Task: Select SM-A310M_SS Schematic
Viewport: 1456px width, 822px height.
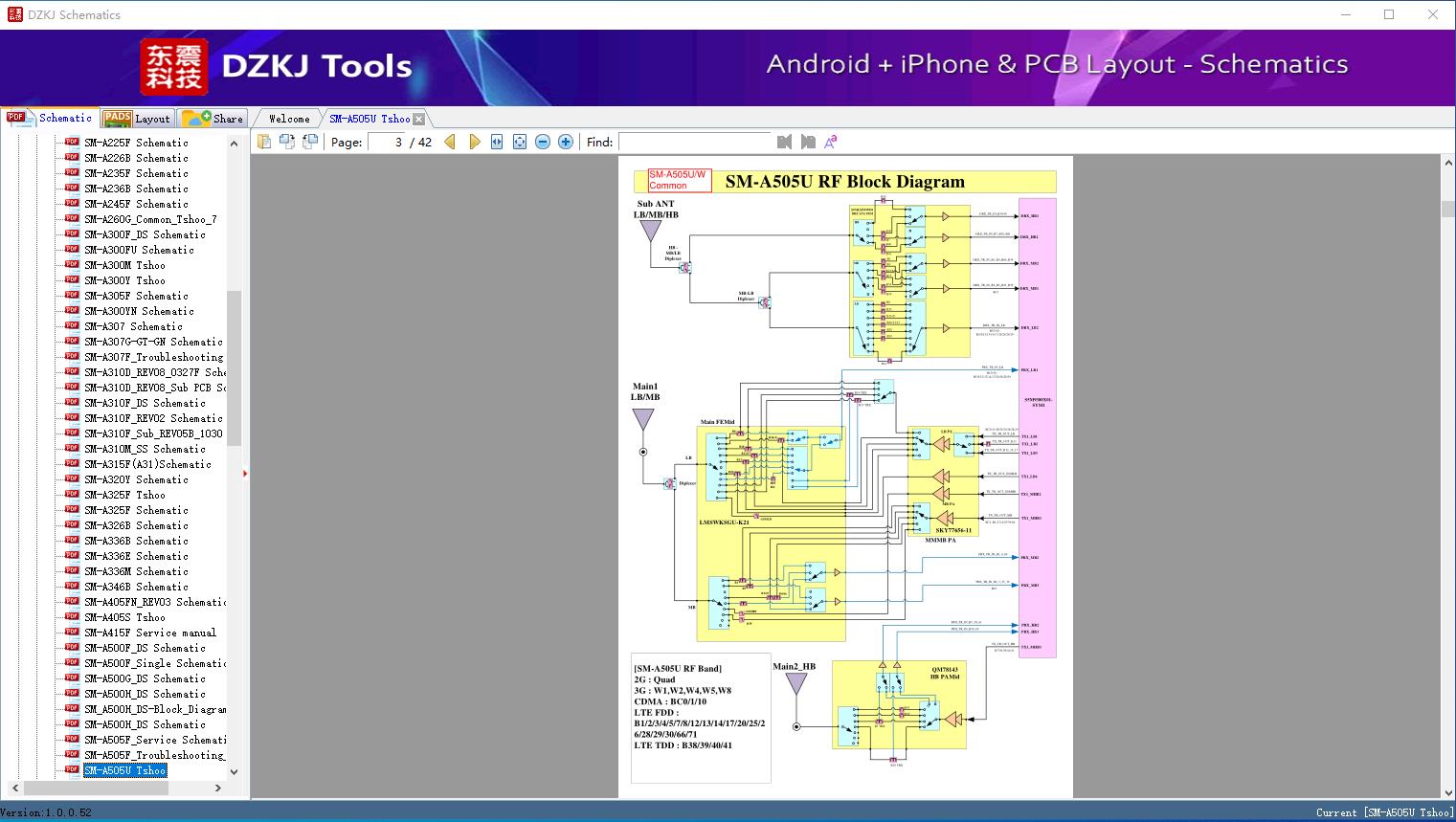Action: click(145, 449)
